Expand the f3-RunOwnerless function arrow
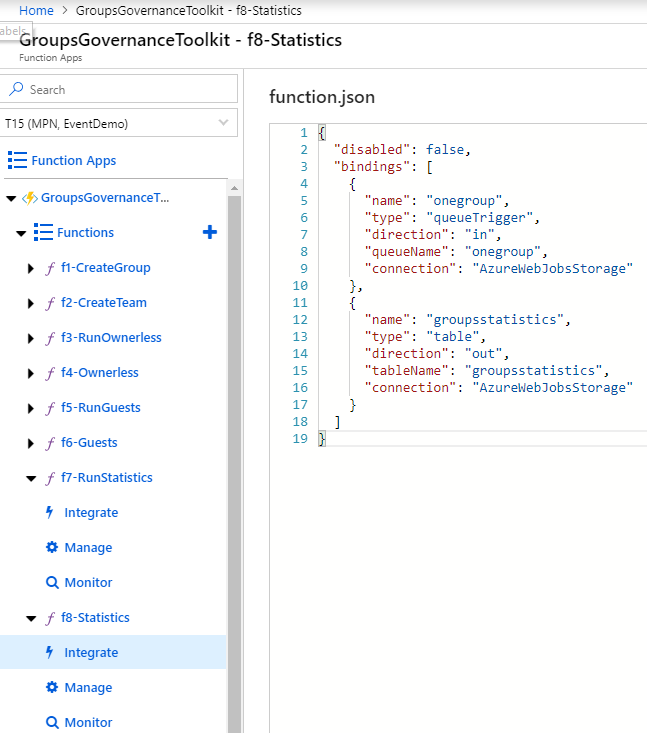Image resolution: width=647 pixels, height=733 pixels. click(31, 338)
